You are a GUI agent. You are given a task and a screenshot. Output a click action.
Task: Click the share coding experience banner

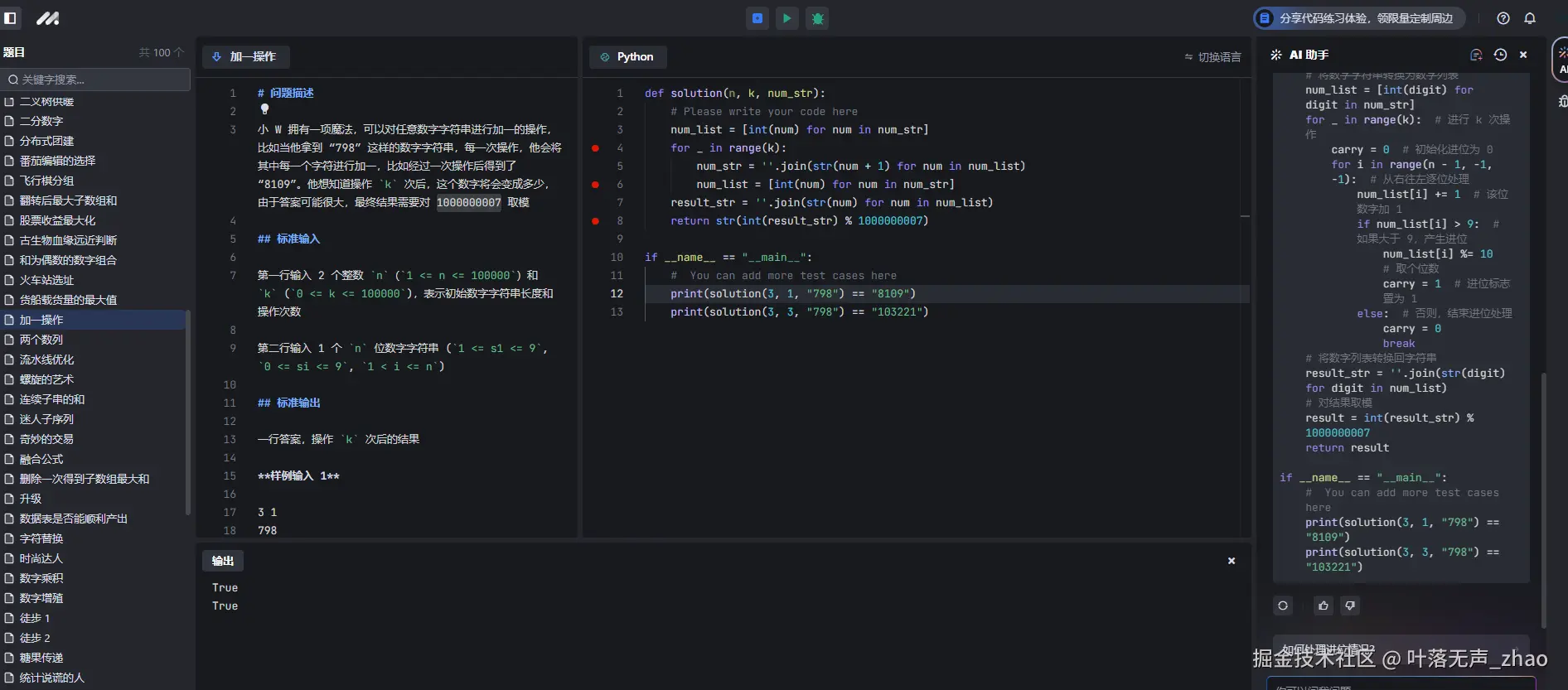(1358, 18)
